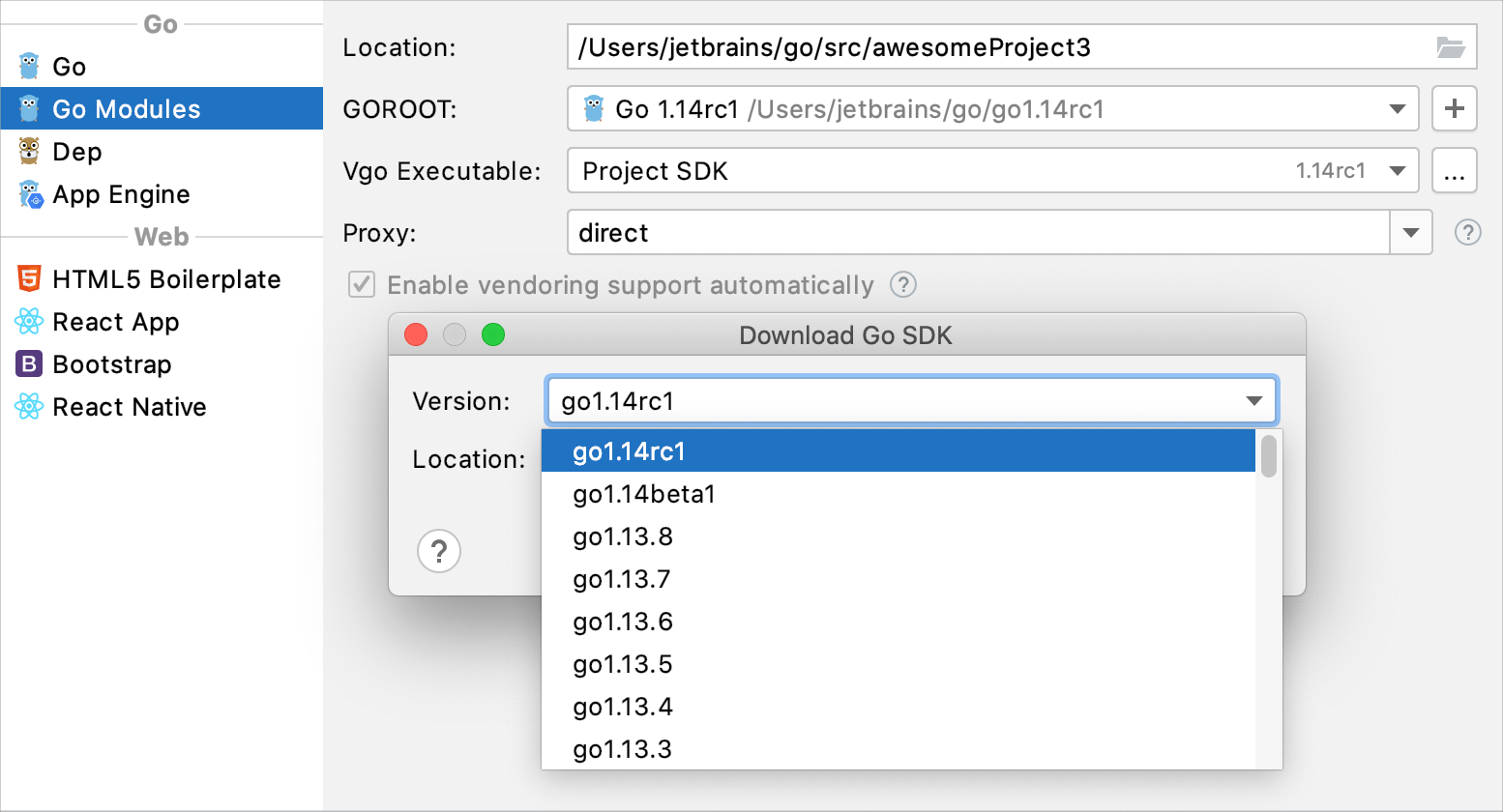Choose go1.13.8 from version list
Viewport: 1503px width, 812px height.
899,536
